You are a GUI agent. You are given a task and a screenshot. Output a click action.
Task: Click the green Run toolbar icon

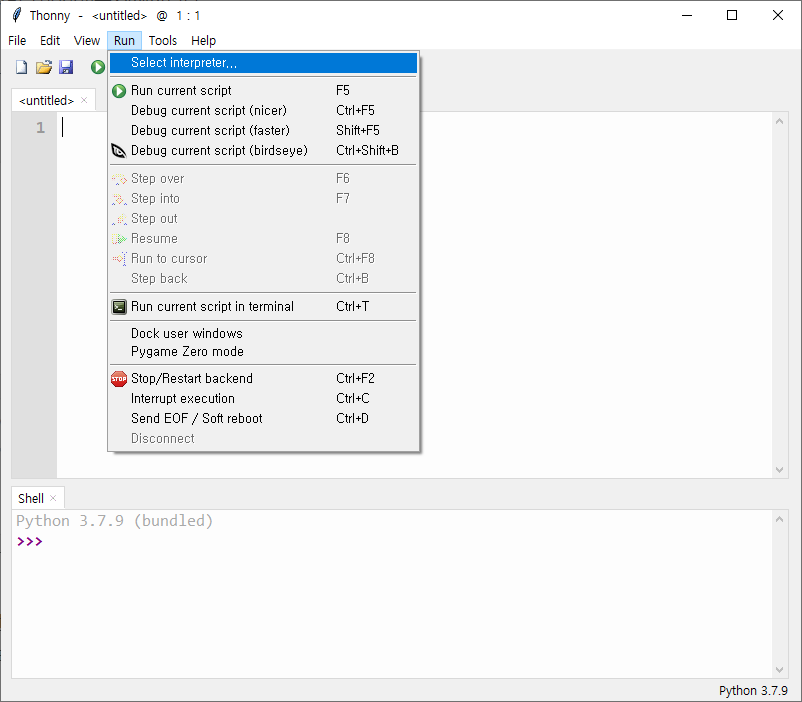(98, 67)
